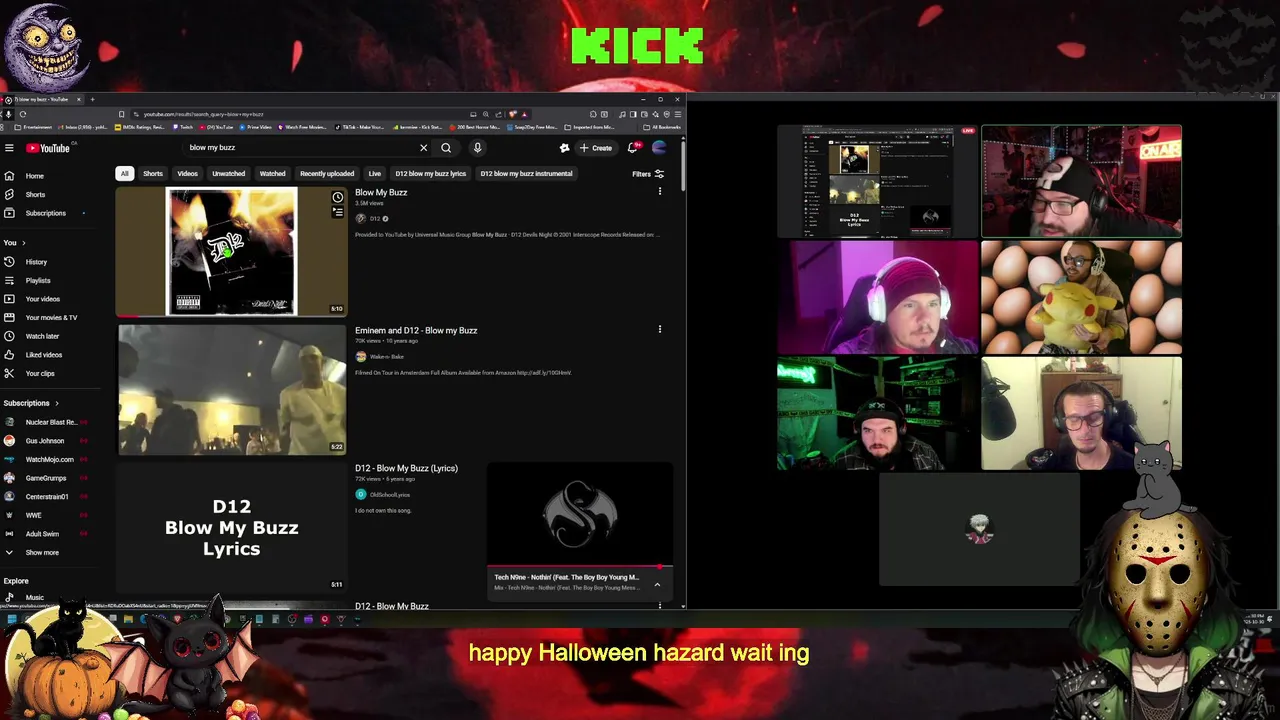This screenshot has width=1280, height=720.
Task: Open Centerstrain01 channel
Action: coord(45,496)
